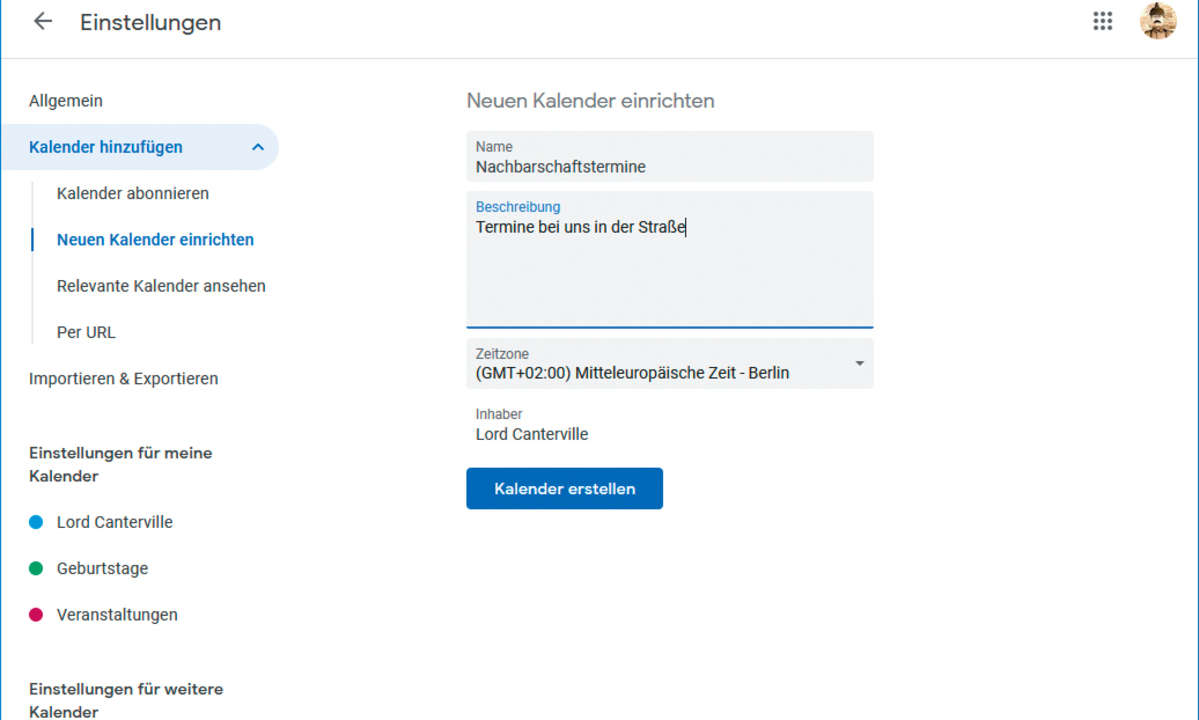The width and height of the screenshot is (1199, 720).
Task: Click the Einstellungen für weitere Kalender heading
Action: tap(126, 700)
